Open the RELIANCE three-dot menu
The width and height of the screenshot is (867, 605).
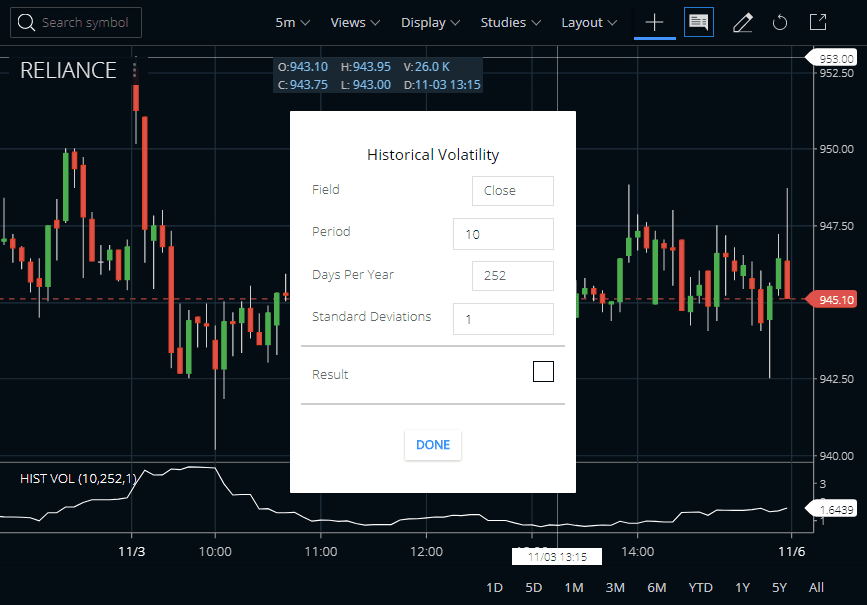pyautogui.click(x=134, y=70)
